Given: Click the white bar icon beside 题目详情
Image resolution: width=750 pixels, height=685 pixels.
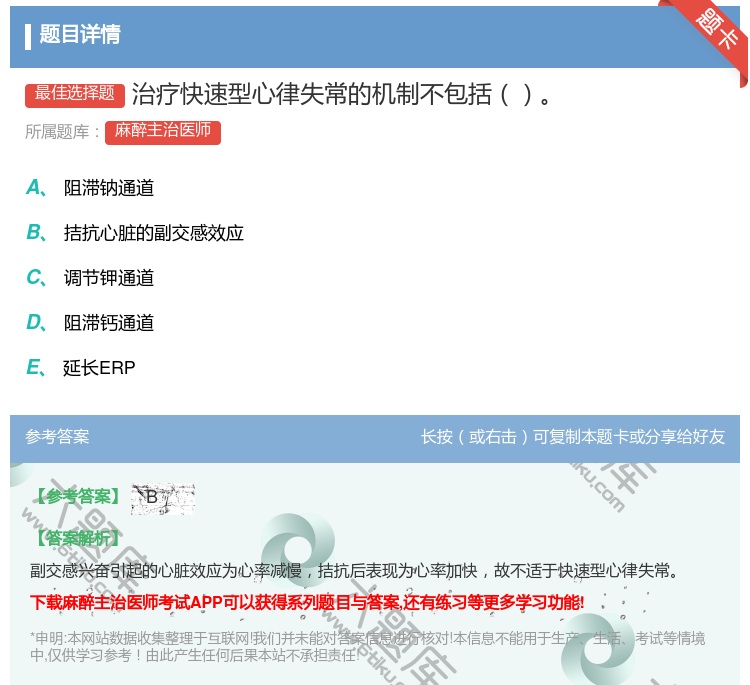Looking at the screenshot, I should [28, 36].
